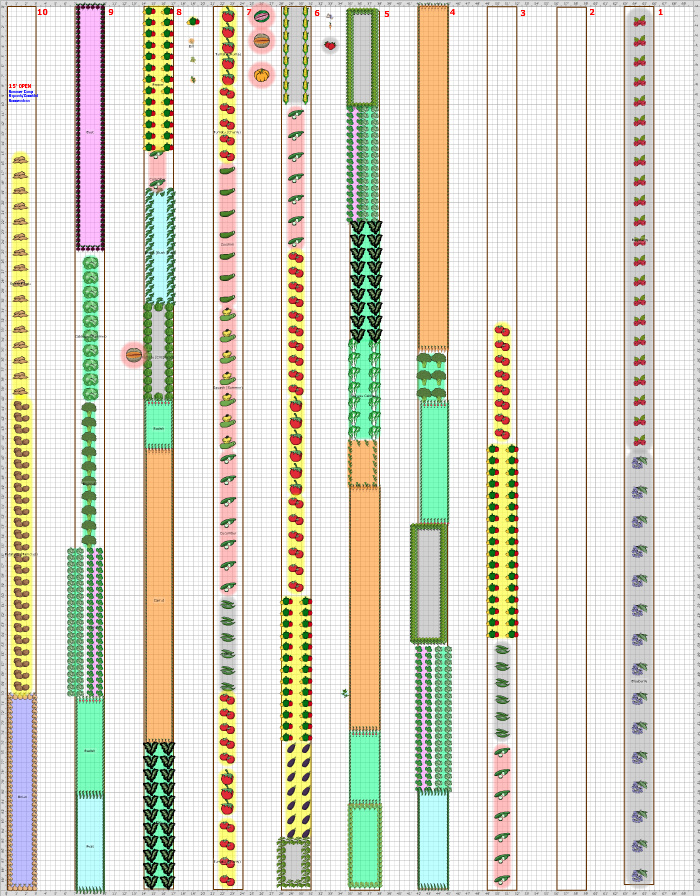Viewport: 700px width, 896px height.
Task: Click the lavender block at bottom of bed 10
Action: [x=22, y=790]
